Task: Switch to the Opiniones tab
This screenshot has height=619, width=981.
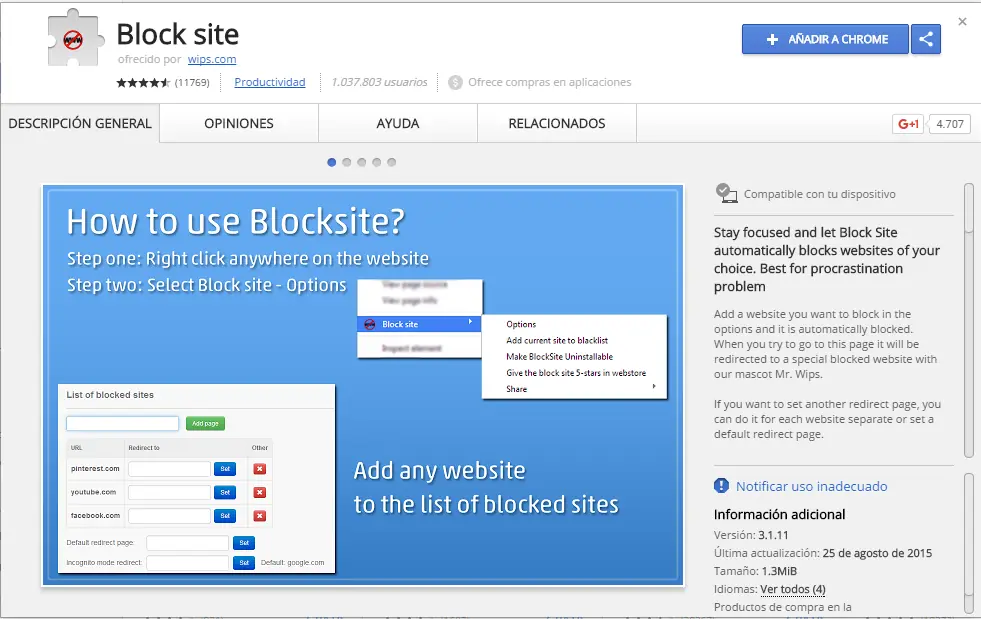Action: (x=239, y=123)
